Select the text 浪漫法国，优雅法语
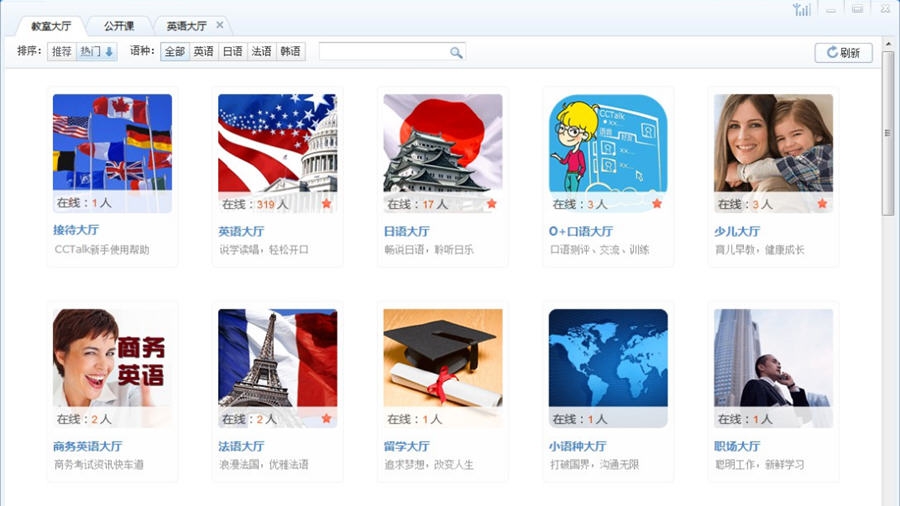The width and height of the screenshot is (900, 506). click(264, 464)
